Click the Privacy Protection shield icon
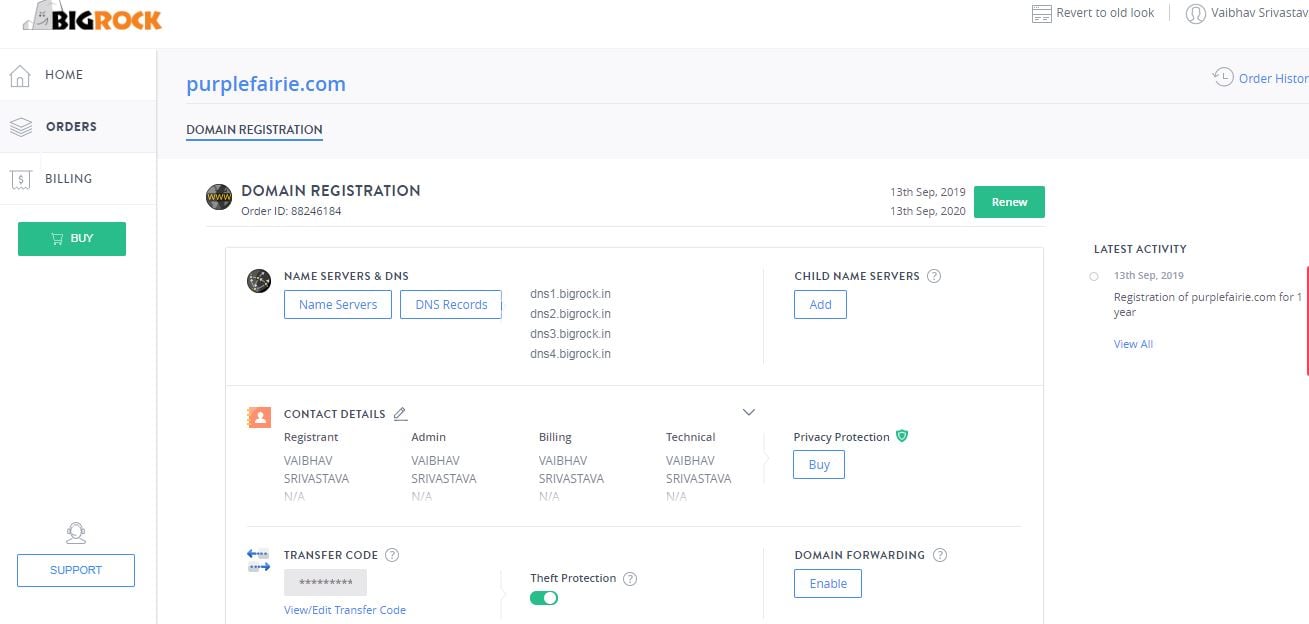Screen dimensions: 1309x624 tap(902, 436)
